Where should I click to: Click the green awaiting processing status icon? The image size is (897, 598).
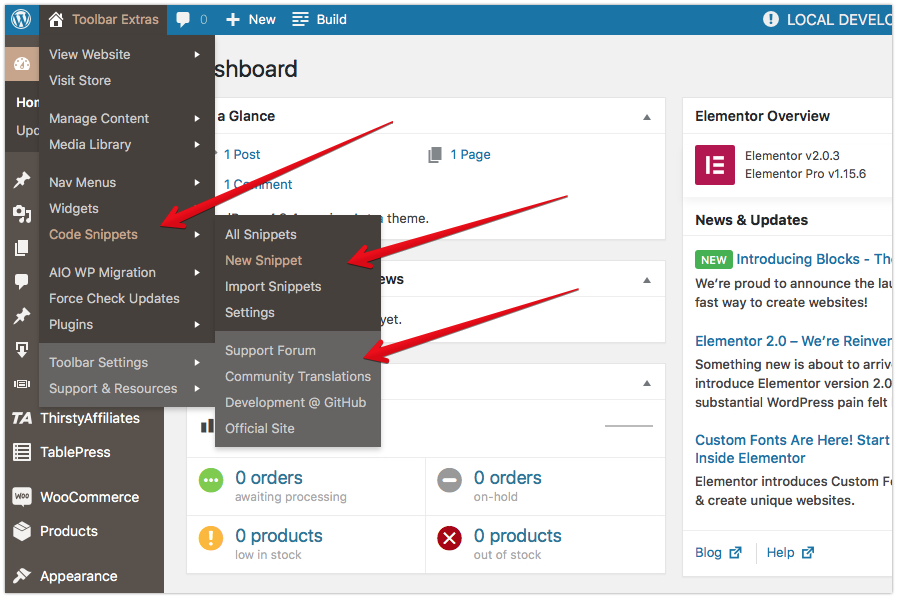click(x=211, y=480)
